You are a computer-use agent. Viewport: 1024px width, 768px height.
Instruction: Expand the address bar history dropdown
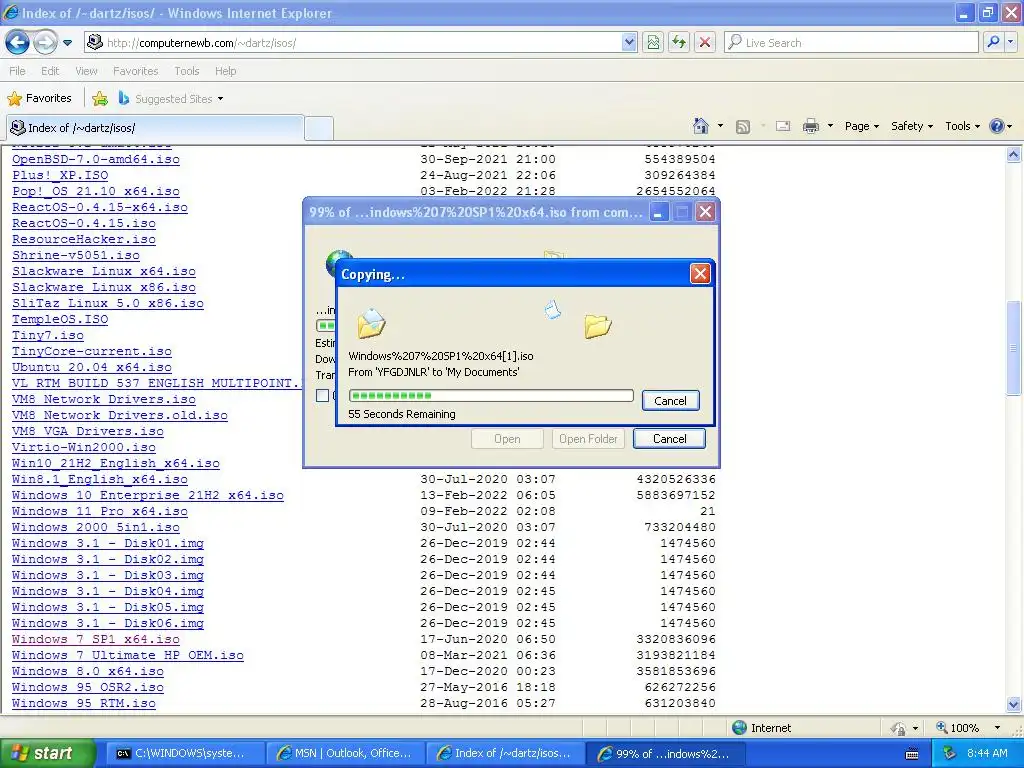629,42
